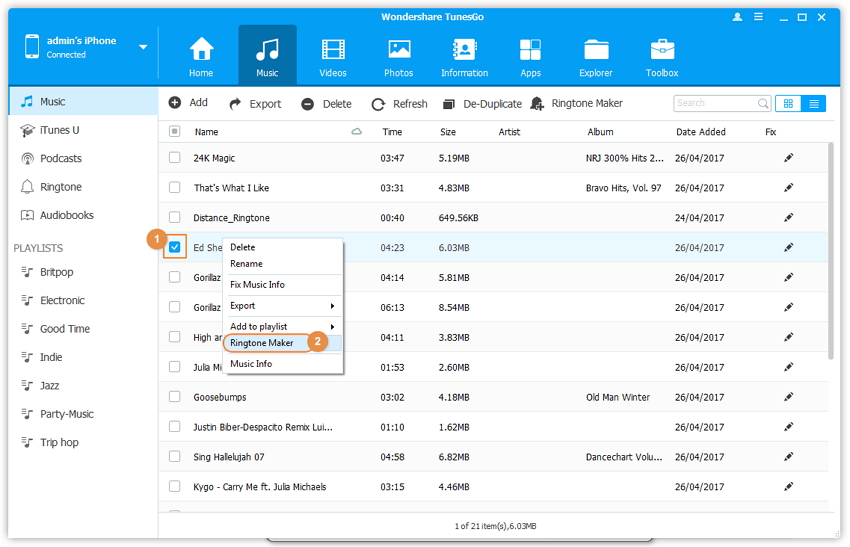
Task: Tick the checkbox for Goosebumps
Action: pos(175,397)
